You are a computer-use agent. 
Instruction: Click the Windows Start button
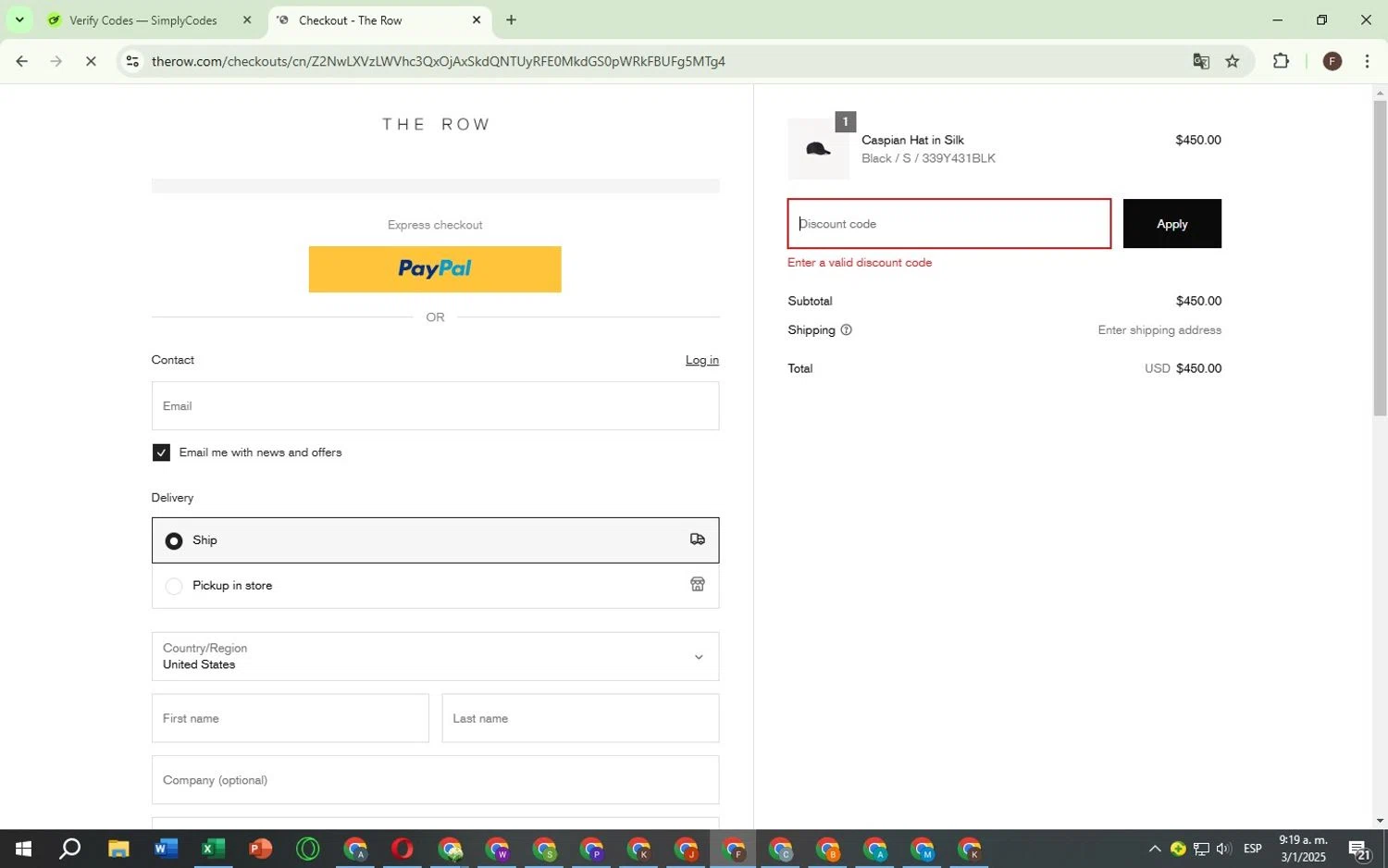pyautogui.click(x=23, y=849)
